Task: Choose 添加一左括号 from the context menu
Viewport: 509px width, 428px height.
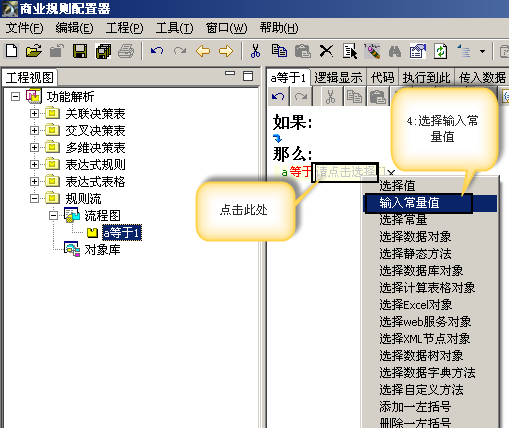Action: coord(430,407)
